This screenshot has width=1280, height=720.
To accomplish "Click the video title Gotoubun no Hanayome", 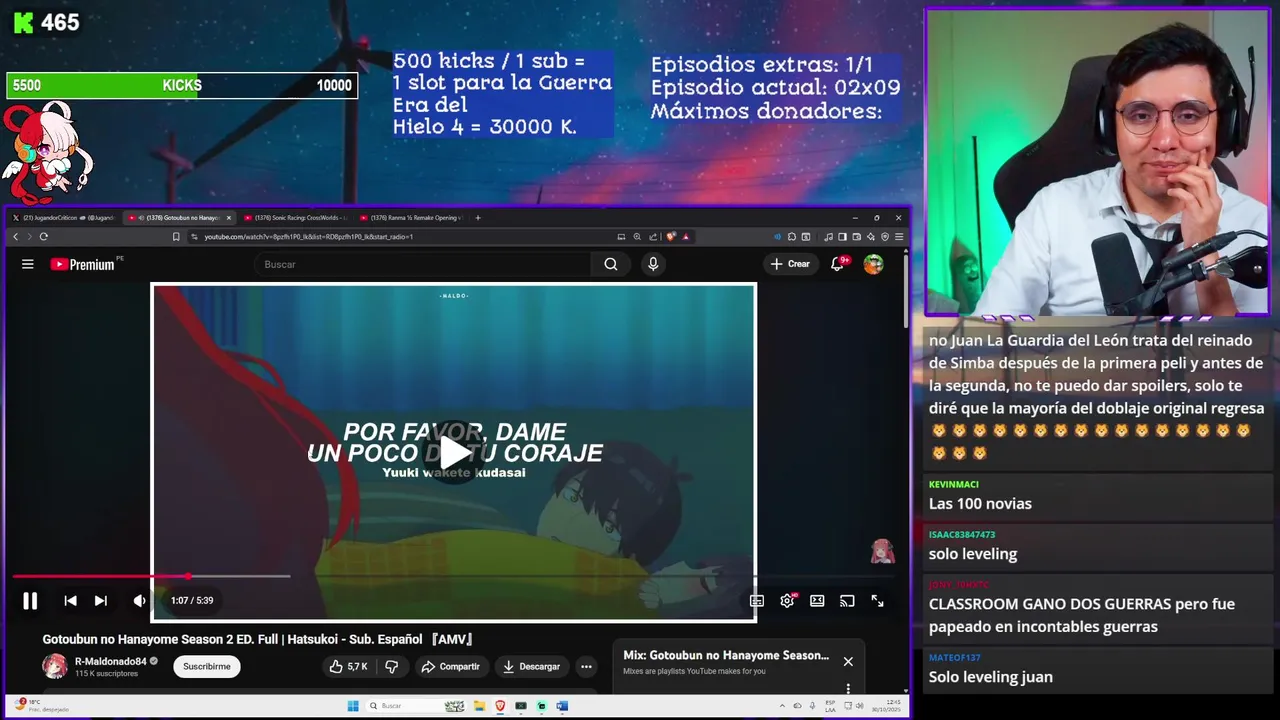I will pyautogui.click(x=258, y=639).
